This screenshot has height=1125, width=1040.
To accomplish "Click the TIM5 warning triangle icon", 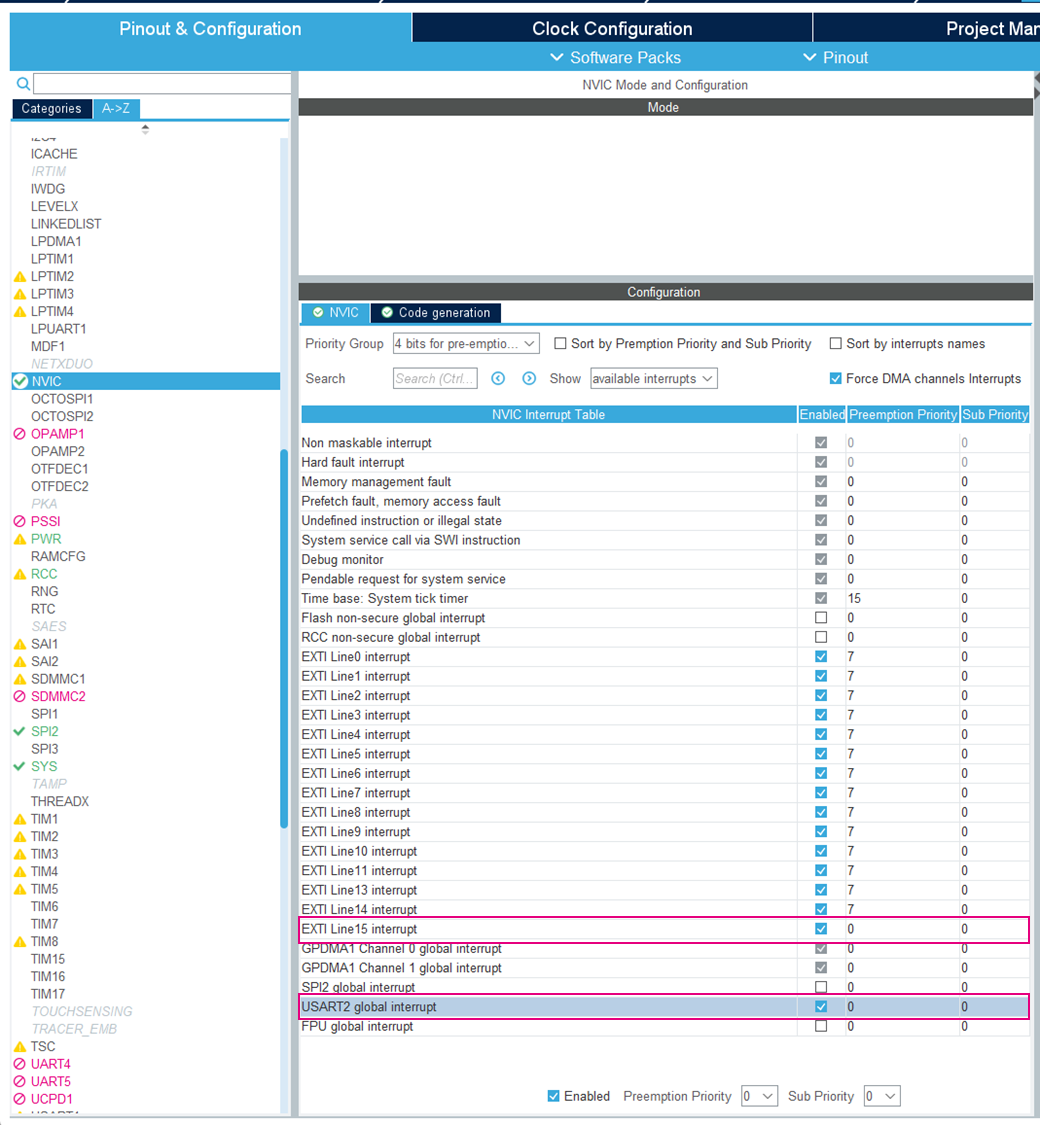I will point(20,889).
